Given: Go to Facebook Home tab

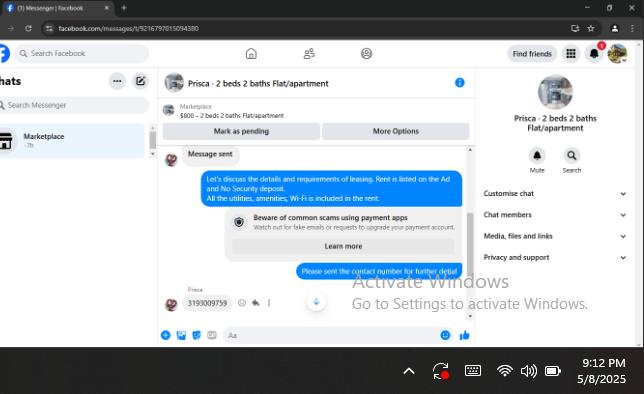Looking at the screenshot, I should (x=251, y=53).
